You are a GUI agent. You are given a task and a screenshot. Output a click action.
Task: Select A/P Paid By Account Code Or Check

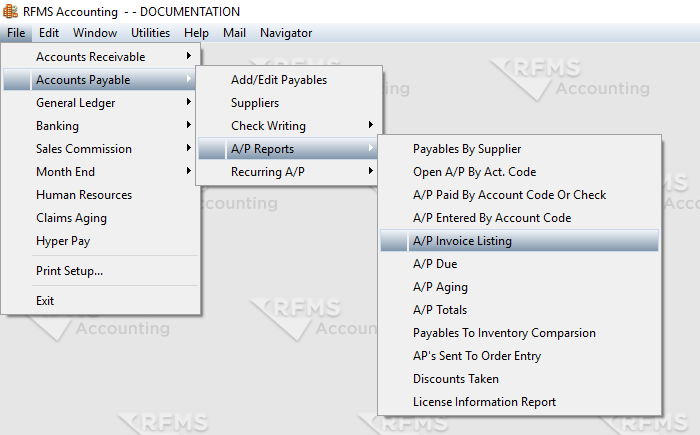tap(519, 195)
